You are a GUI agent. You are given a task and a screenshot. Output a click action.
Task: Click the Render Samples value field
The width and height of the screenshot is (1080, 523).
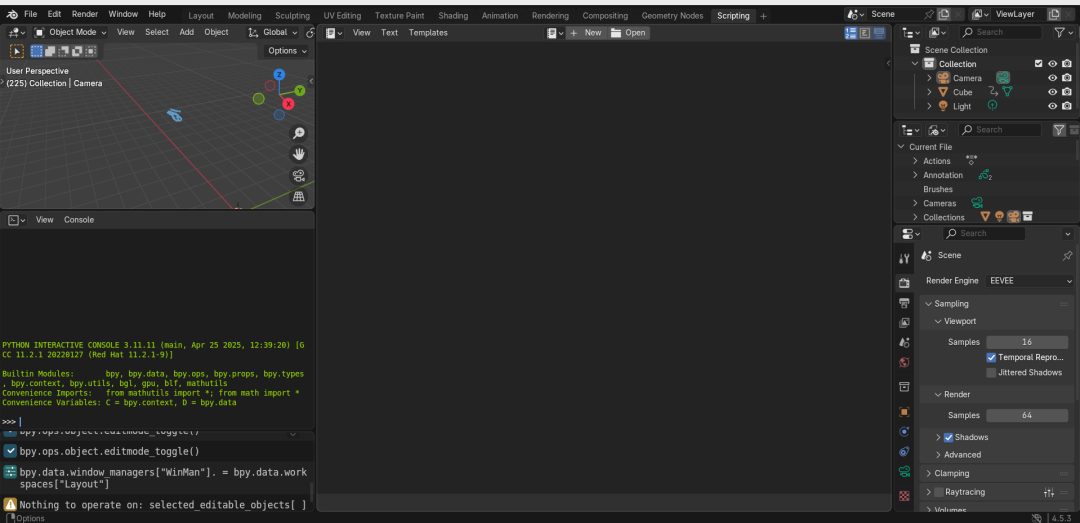(1027, 416)
